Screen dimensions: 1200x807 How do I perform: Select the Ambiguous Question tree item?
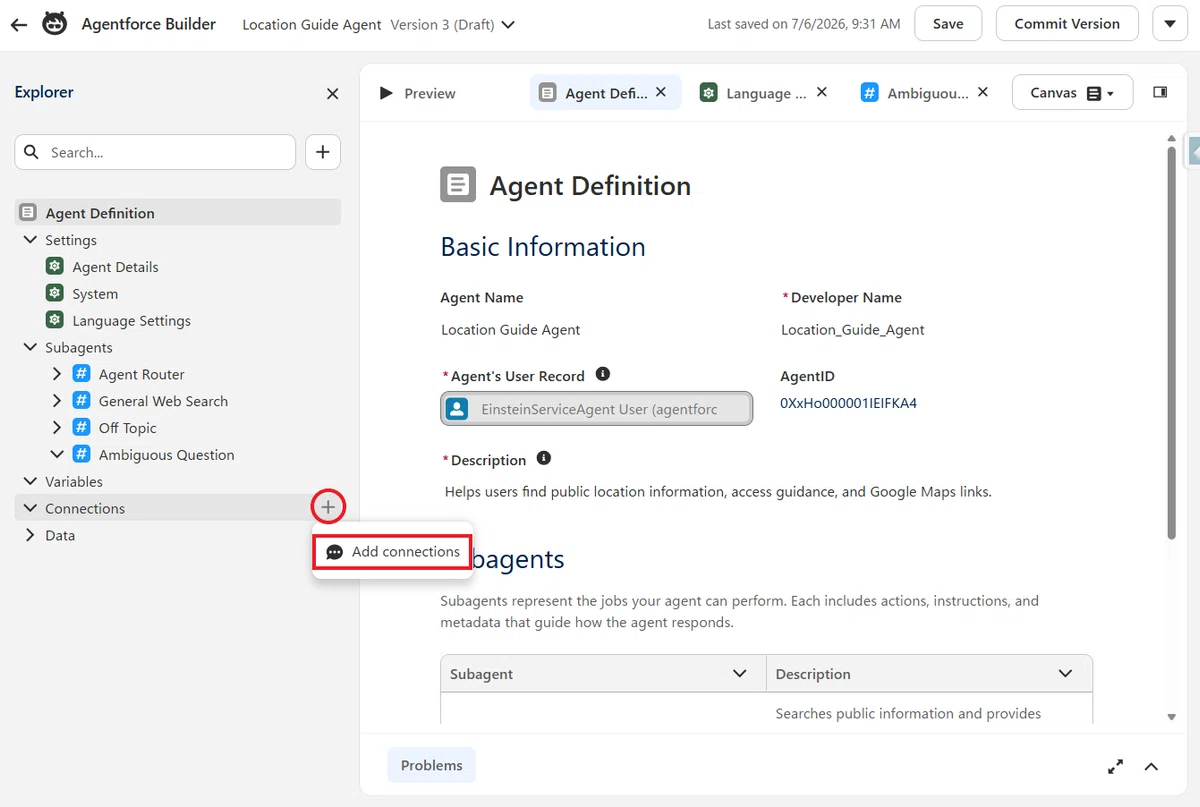pos(166,455)
